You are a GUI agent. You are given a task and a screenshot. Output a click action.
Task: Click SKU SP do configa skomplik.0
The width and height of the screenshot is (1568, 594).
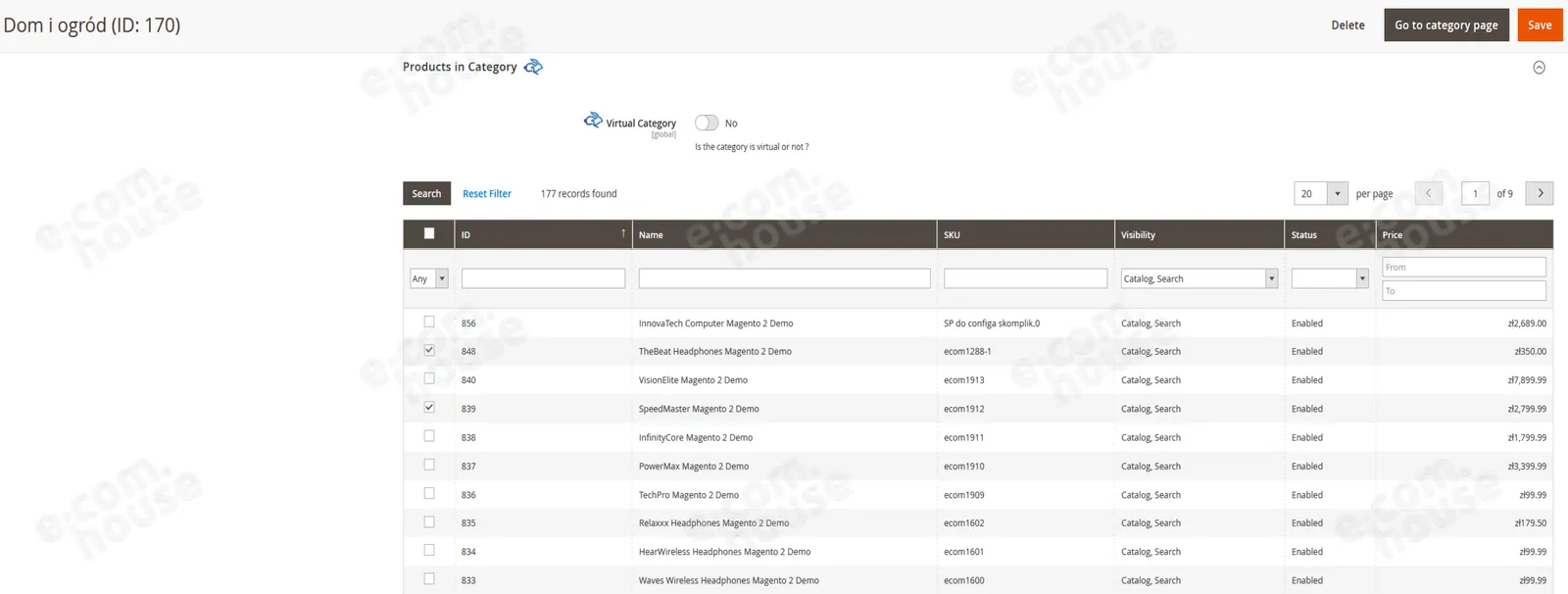[992, 323]
